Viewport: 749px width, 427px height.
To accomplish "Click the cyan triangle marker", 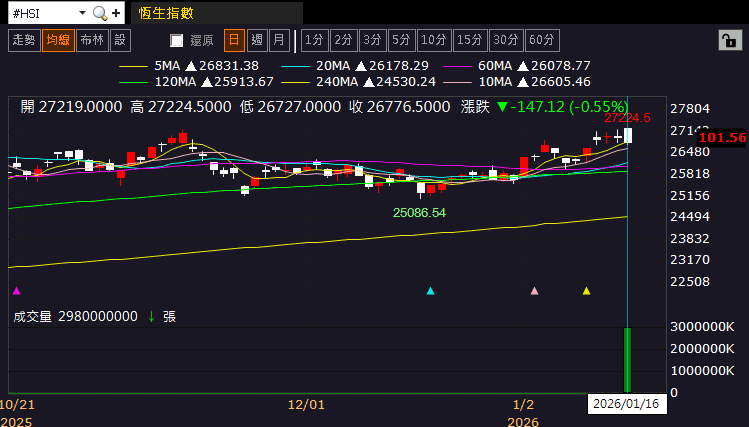I will coord(430,291).
